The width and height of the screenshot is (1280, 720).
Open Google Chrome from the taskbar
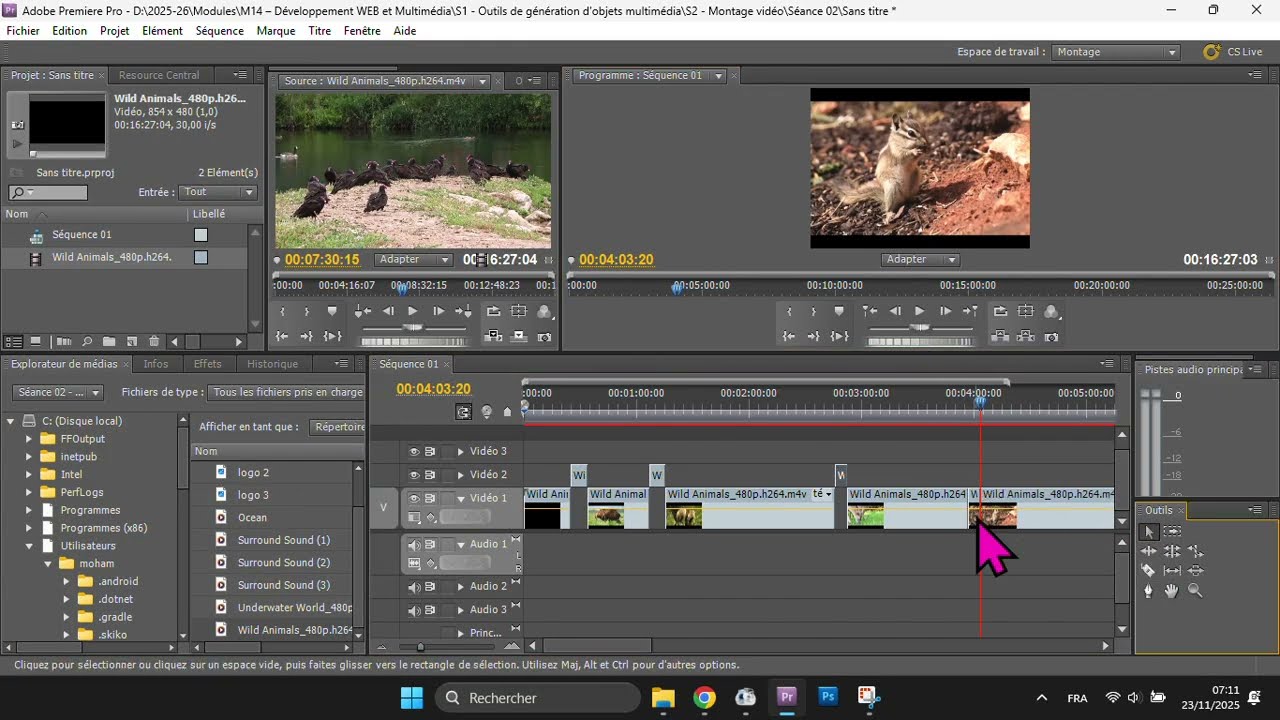(x=705, y=698)
